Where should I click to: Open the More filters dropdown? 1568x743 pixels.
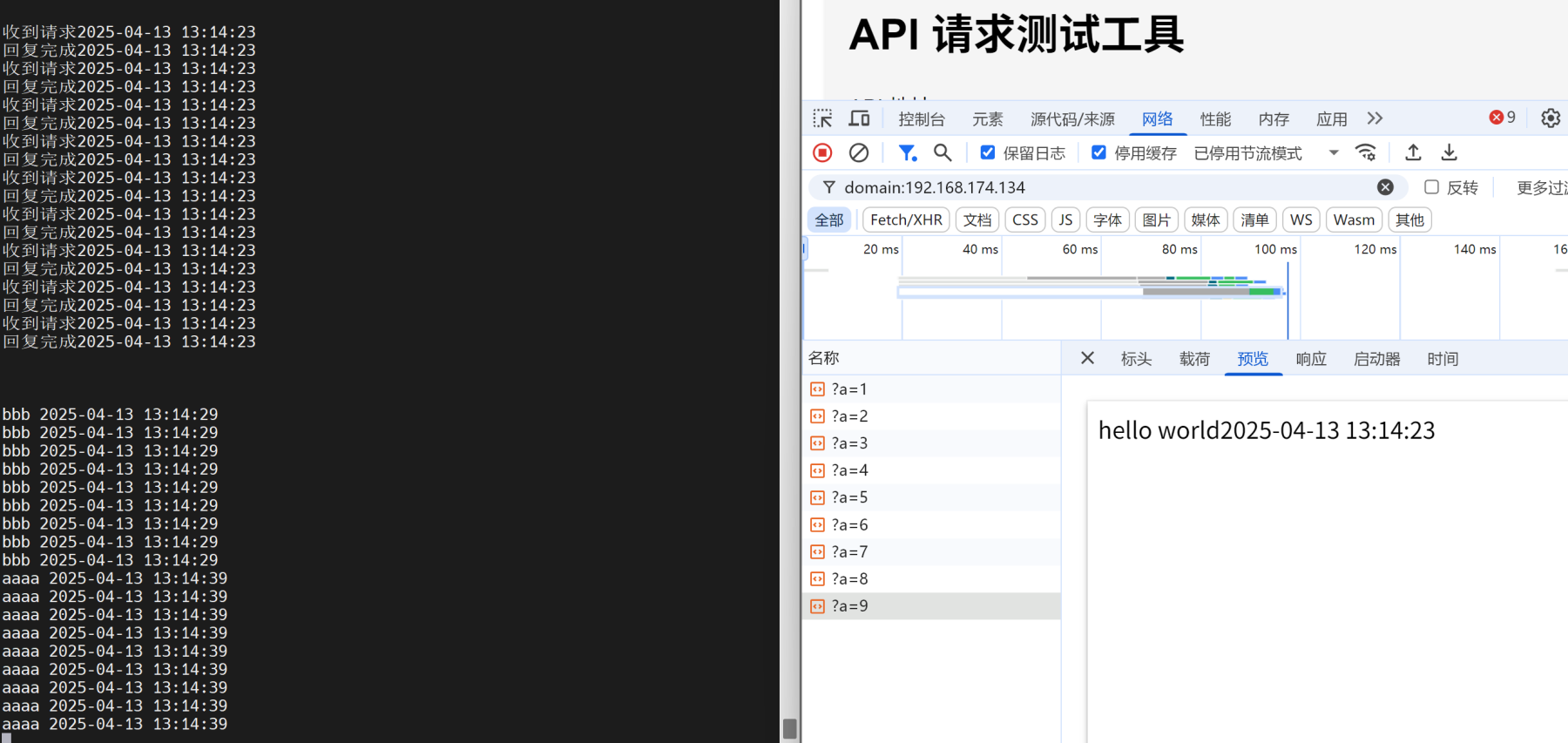click(1541, 188)
